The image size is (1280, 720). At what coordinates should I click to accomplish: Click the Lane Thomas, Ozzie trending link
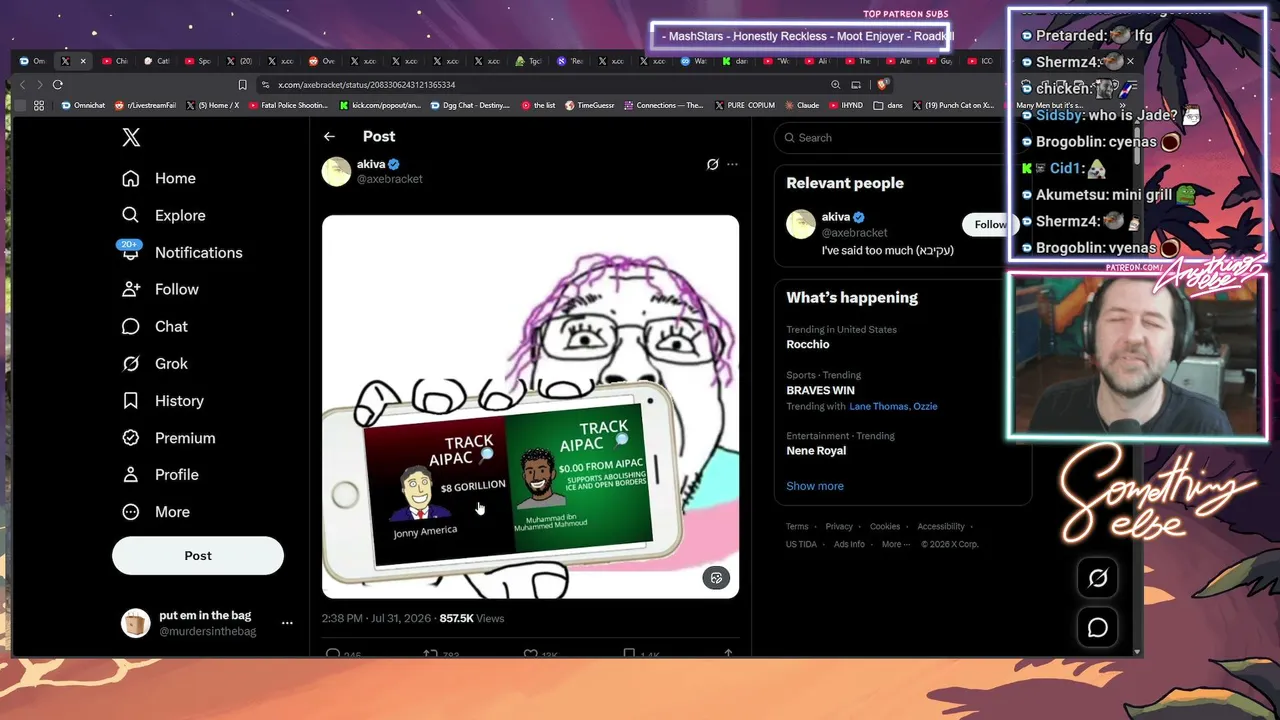(x=893, y=407)
